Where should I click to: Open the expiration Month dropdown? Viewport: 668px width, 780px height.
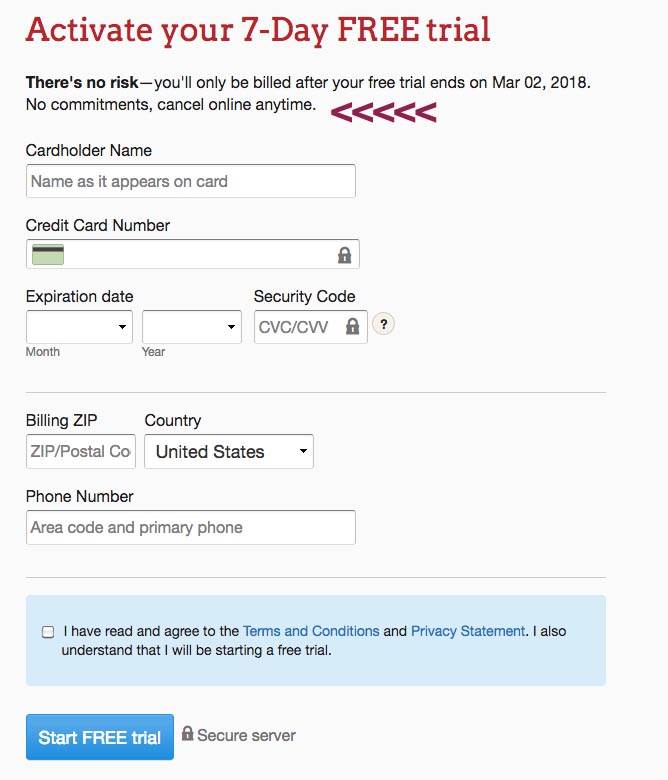click(x=79, y=327)
